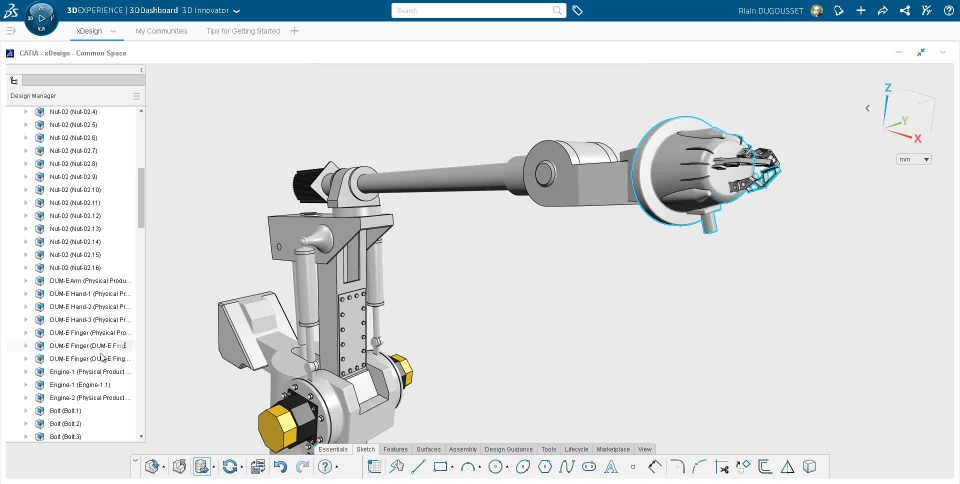Open the xDesign tab dropdown chevron

pos(113,31)
